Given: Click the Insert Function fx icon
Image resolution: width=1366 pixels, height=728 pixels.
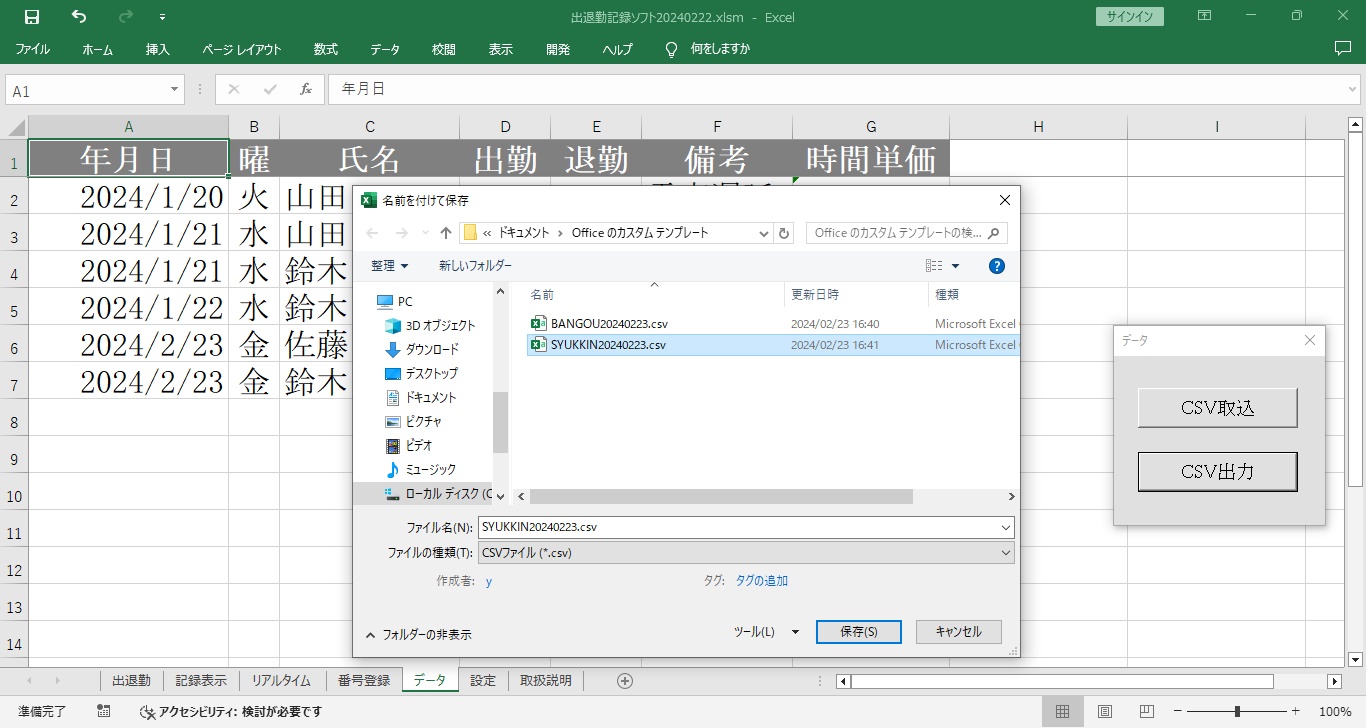Looking at the screenshot, I should [306, 89].
